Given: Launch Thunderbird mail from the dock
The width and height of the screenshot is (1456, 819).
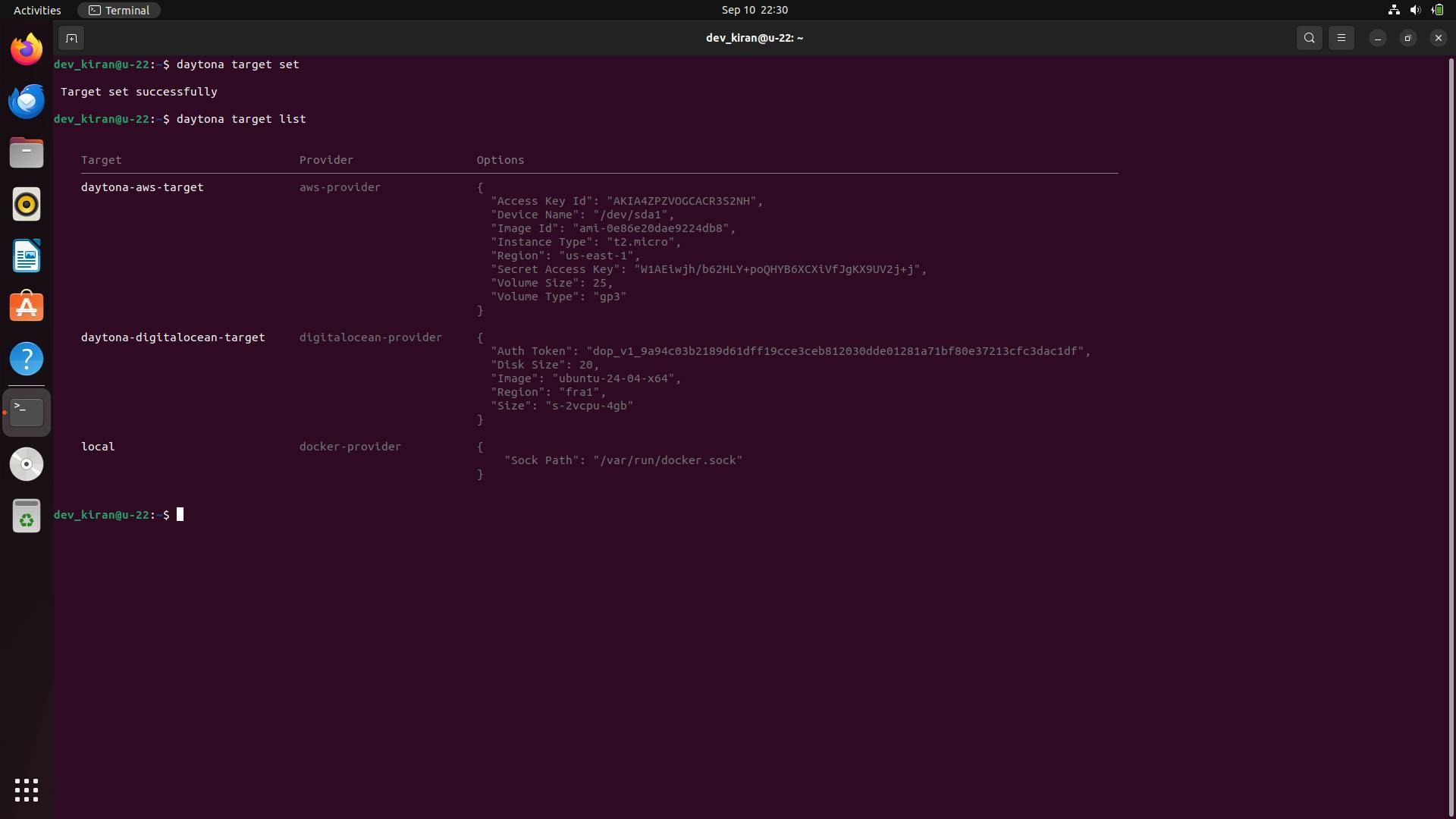Looking at the screenshot, I should coord(27,101).
